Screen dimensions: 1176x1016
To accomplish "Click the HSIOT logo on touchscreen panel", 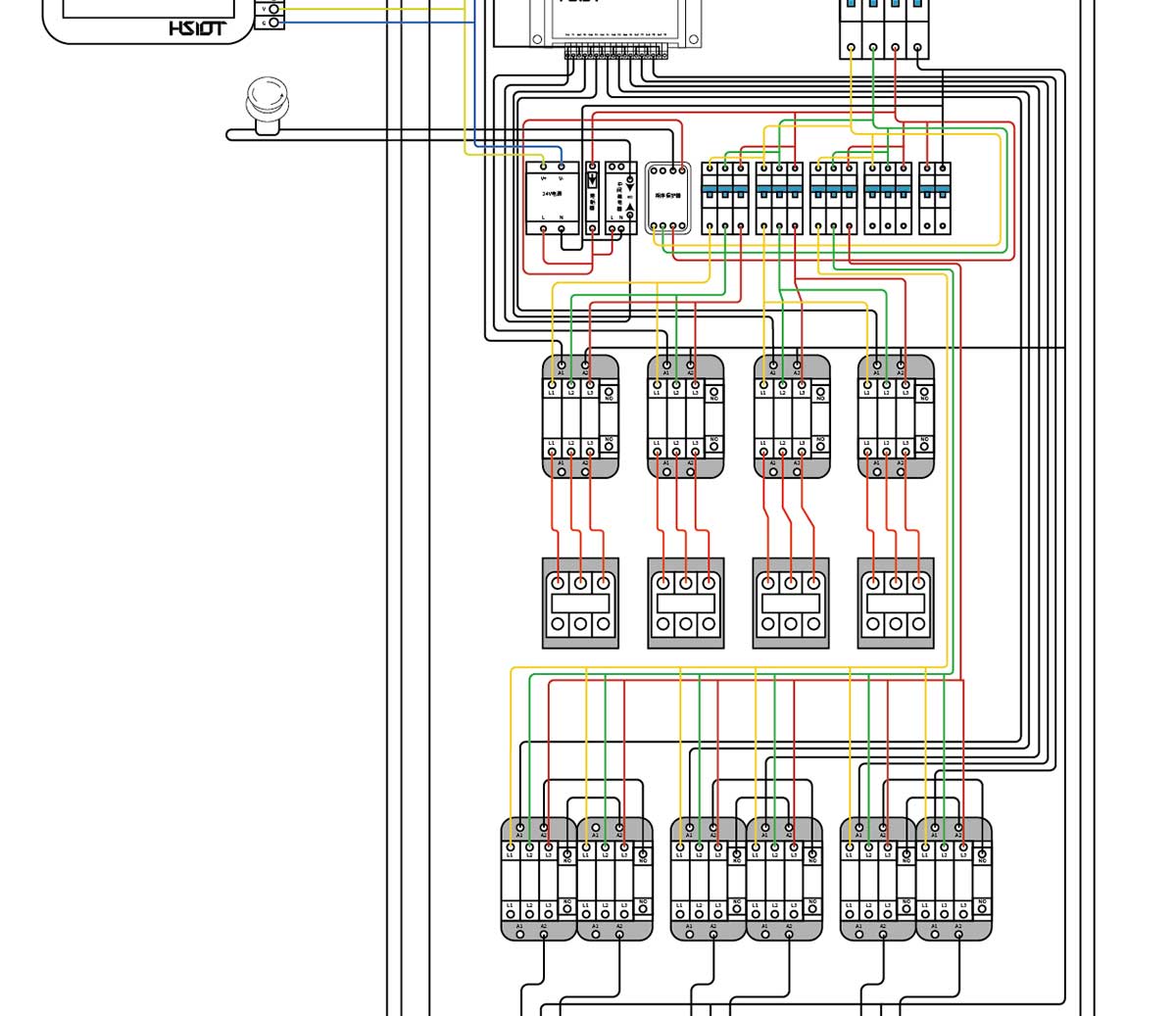I will pyautogui.click(x=196, y=28).
